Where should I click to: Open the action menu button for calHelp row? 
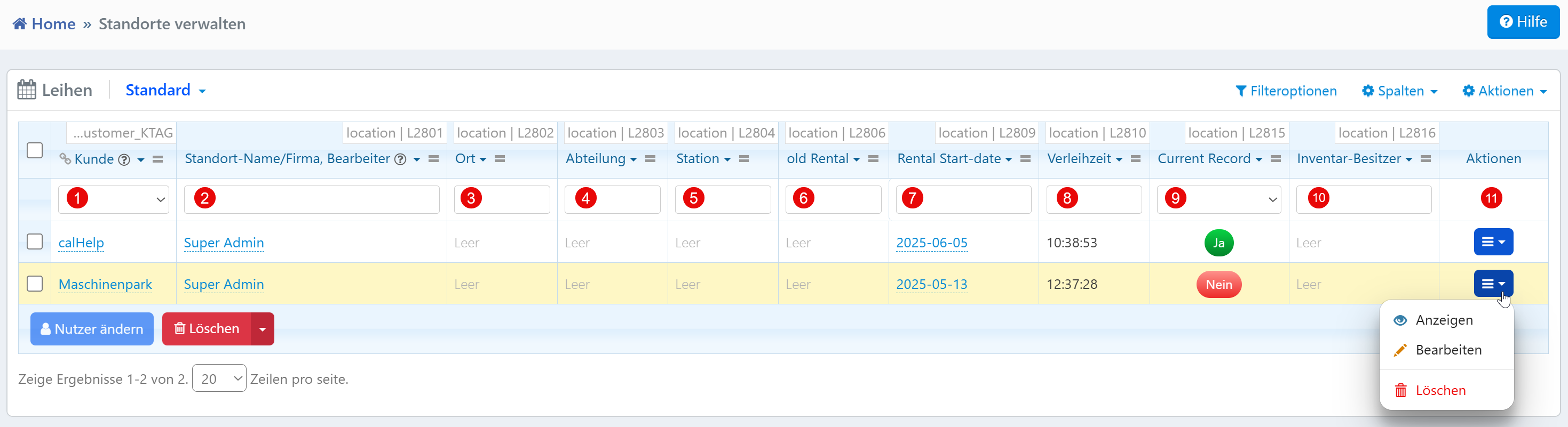click(x=1493, y=242)
